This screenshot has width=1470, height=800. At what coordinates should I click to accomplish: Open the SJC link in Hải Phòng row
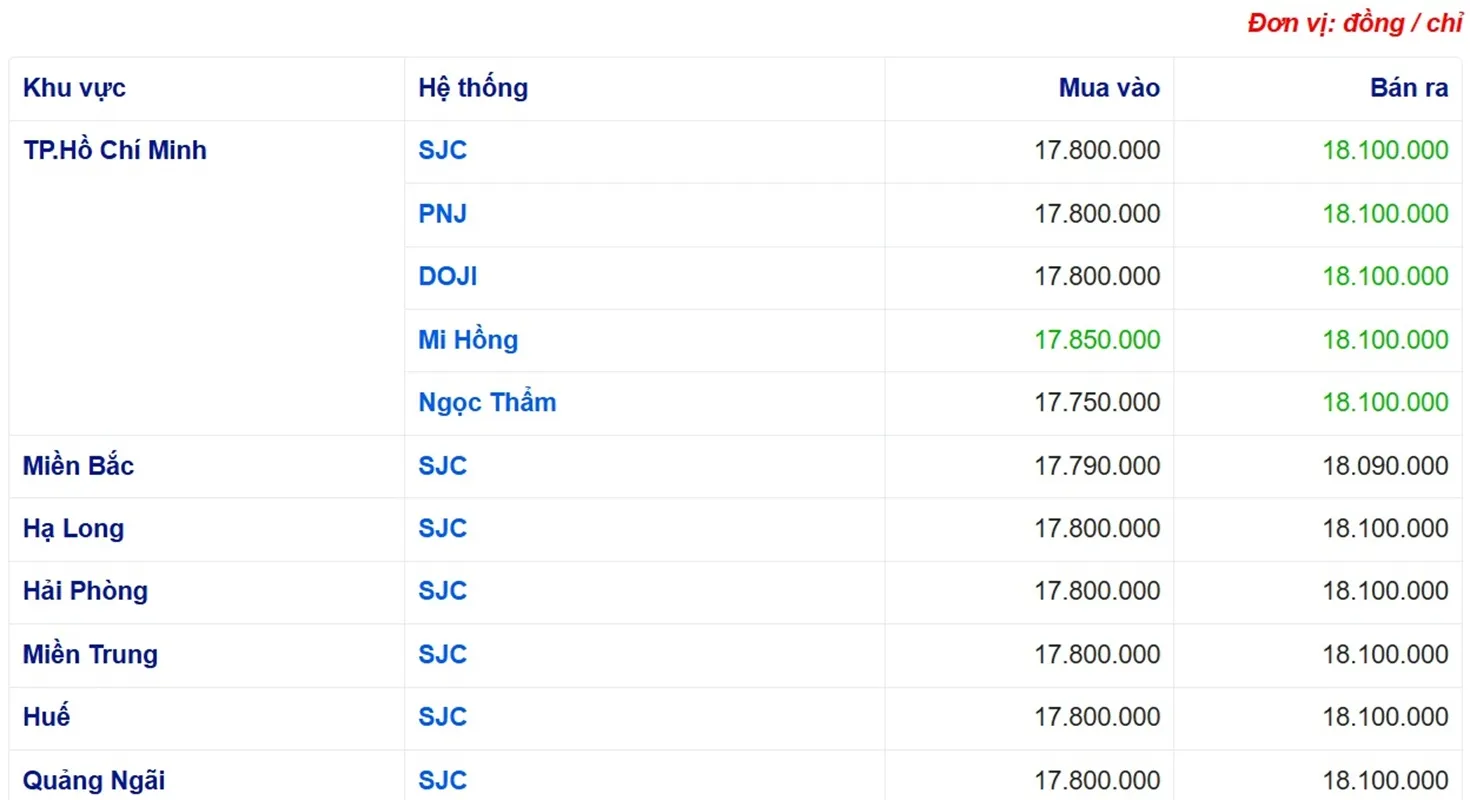tap(442, 591)
